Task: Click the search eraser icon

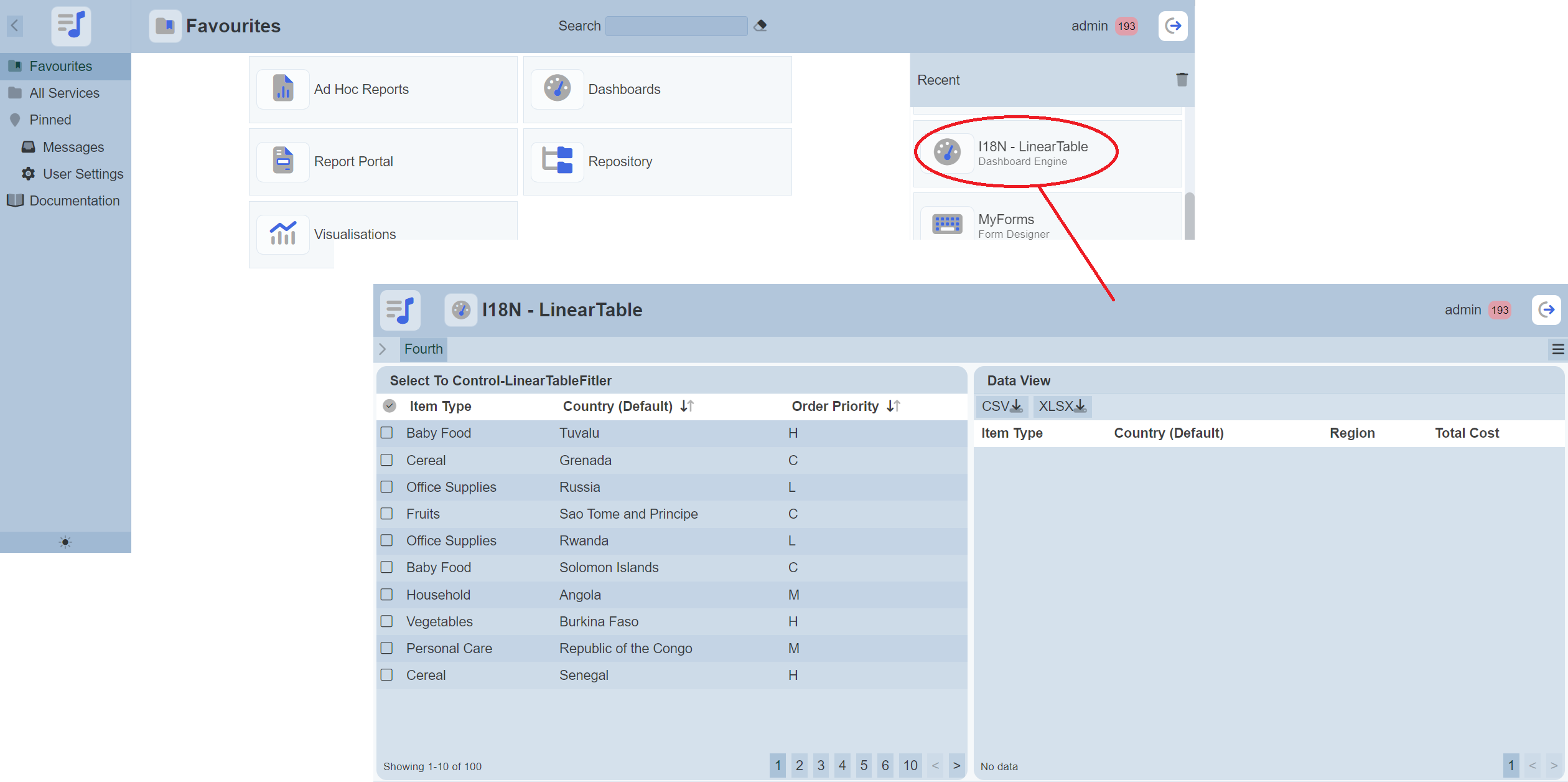Action: (x=760, y=26)
